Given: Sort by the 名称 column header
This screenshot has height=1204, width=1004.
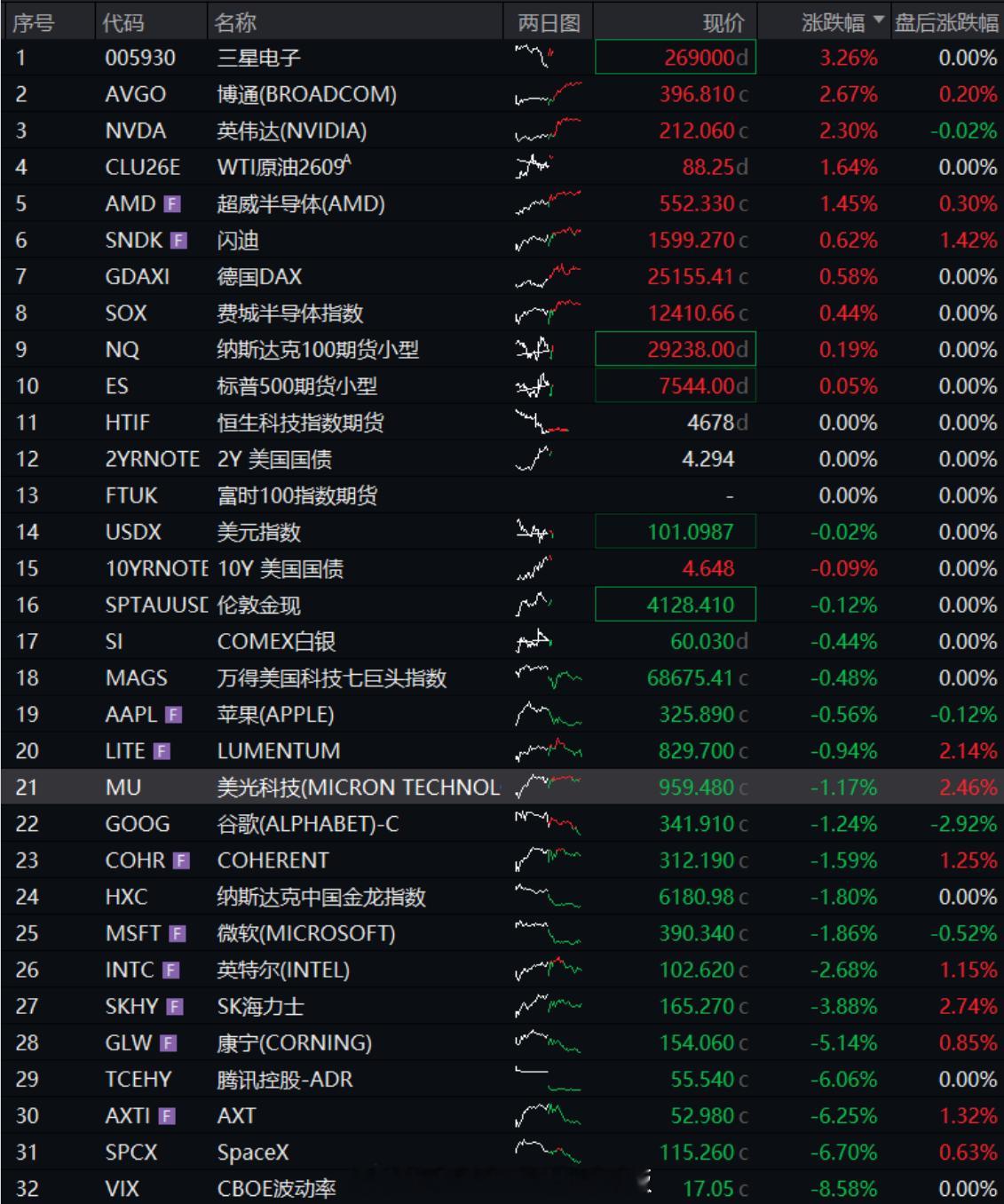Looking at the screenshot, I should (235, 22).
